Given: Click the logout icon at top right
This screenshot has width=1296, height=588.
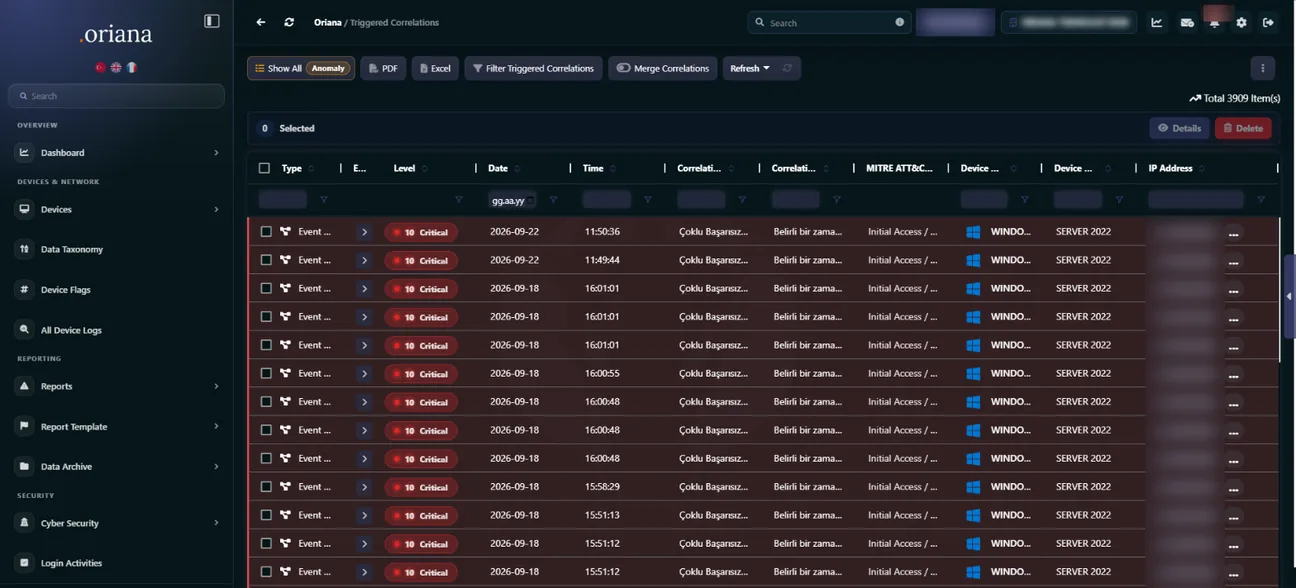Looking at the screenshot, I should [1268, 22].
